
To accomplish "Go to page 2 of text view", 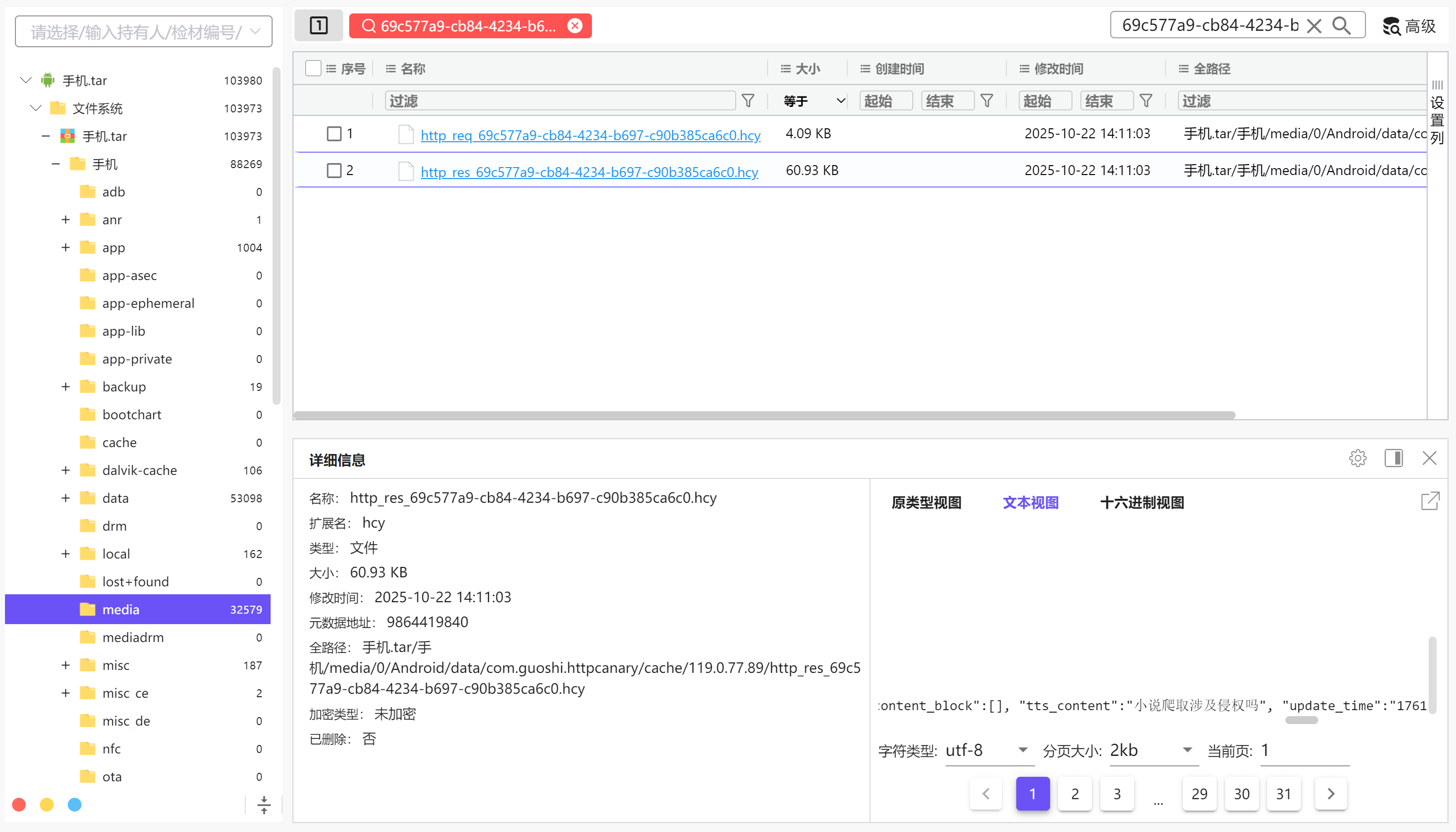I will tap(1074, 794).
